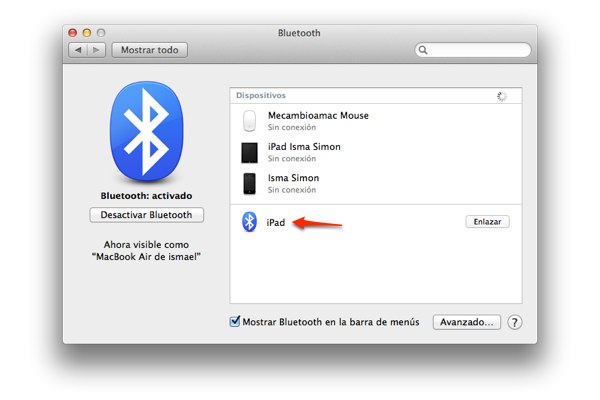Click the back navigation arrow

[x=78, y=50]
